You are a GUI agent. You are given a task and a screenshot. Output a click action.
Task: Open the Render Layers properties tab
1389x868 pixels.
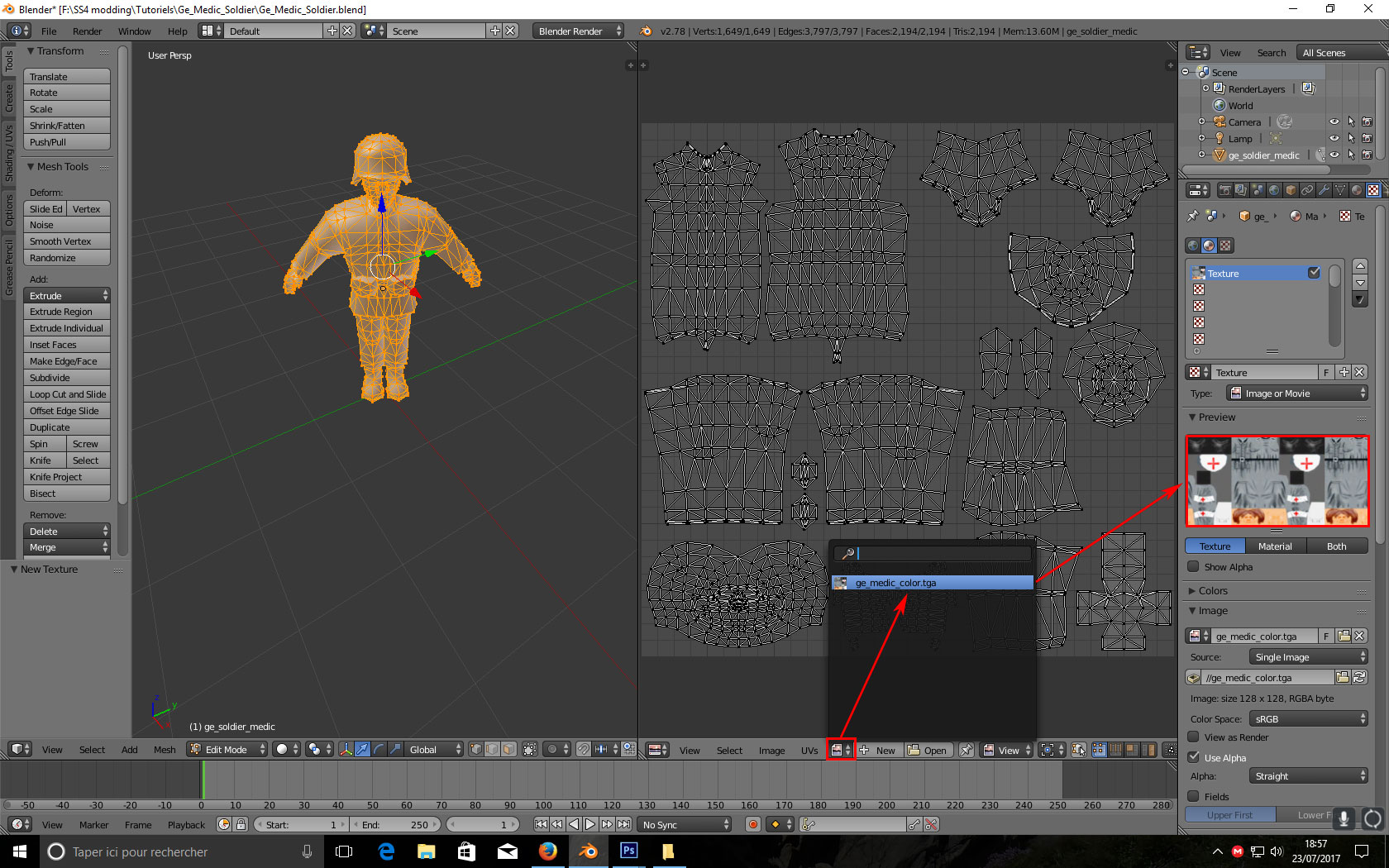1241,190
